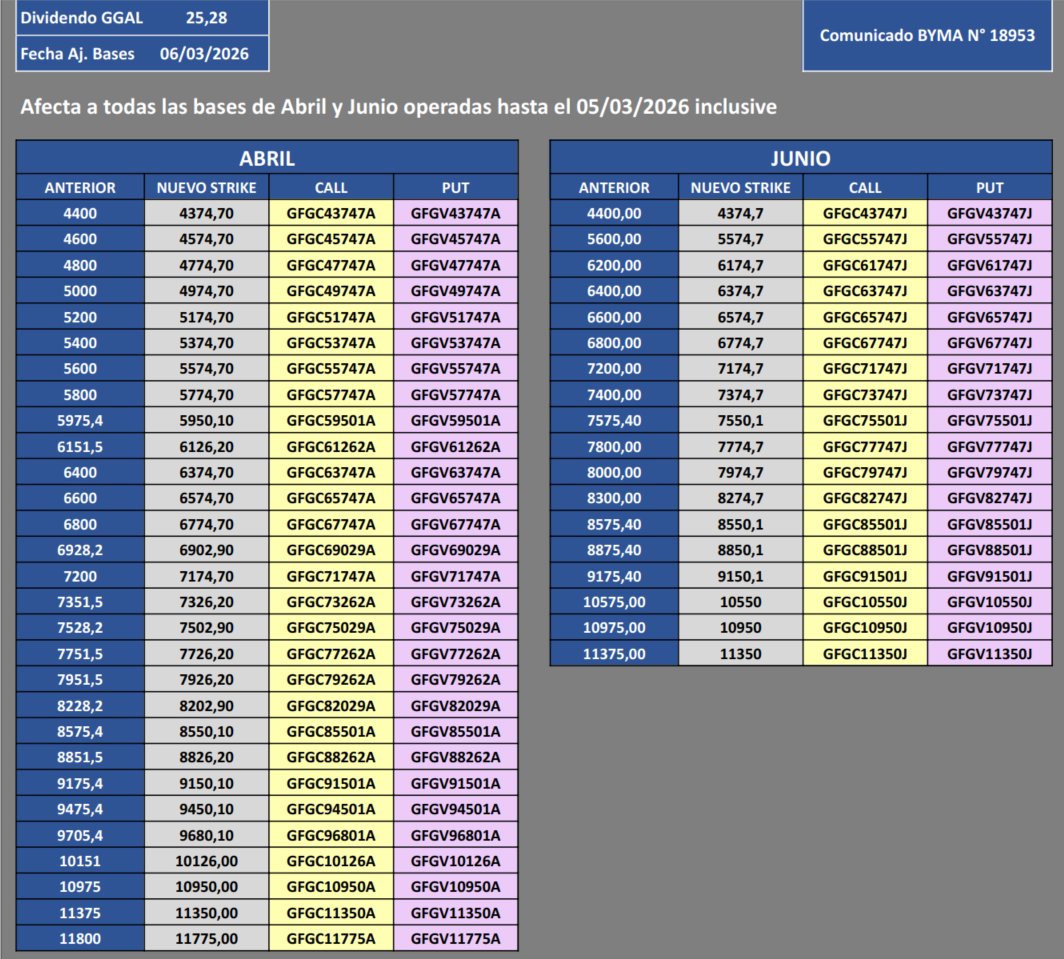Image resolution: width=1064 pixels, height=959 pixels.
Task: Select new strike 4574,70
Action: coord(206,240)
